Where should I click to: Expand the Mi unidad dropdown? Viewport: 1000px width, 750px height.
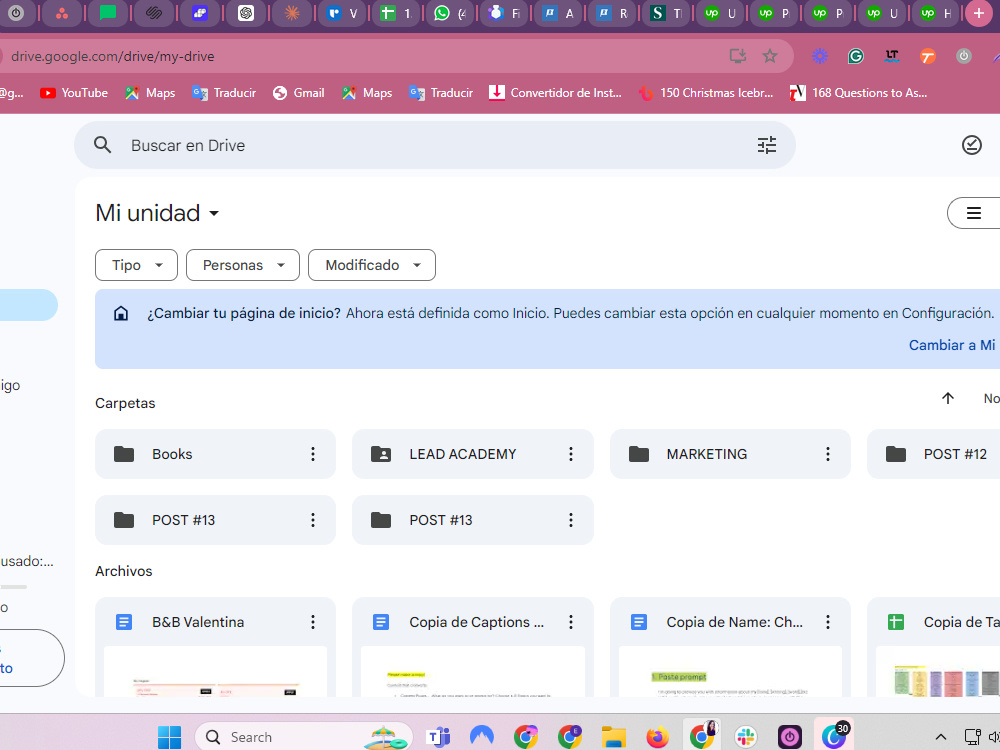tap(157, 213)
